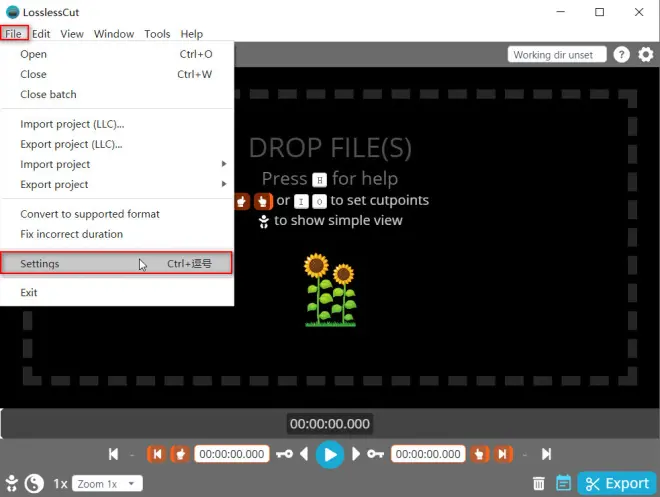The image size is (660, 497).
Task: Open Settings from File menu
Action: coord(117,263)
